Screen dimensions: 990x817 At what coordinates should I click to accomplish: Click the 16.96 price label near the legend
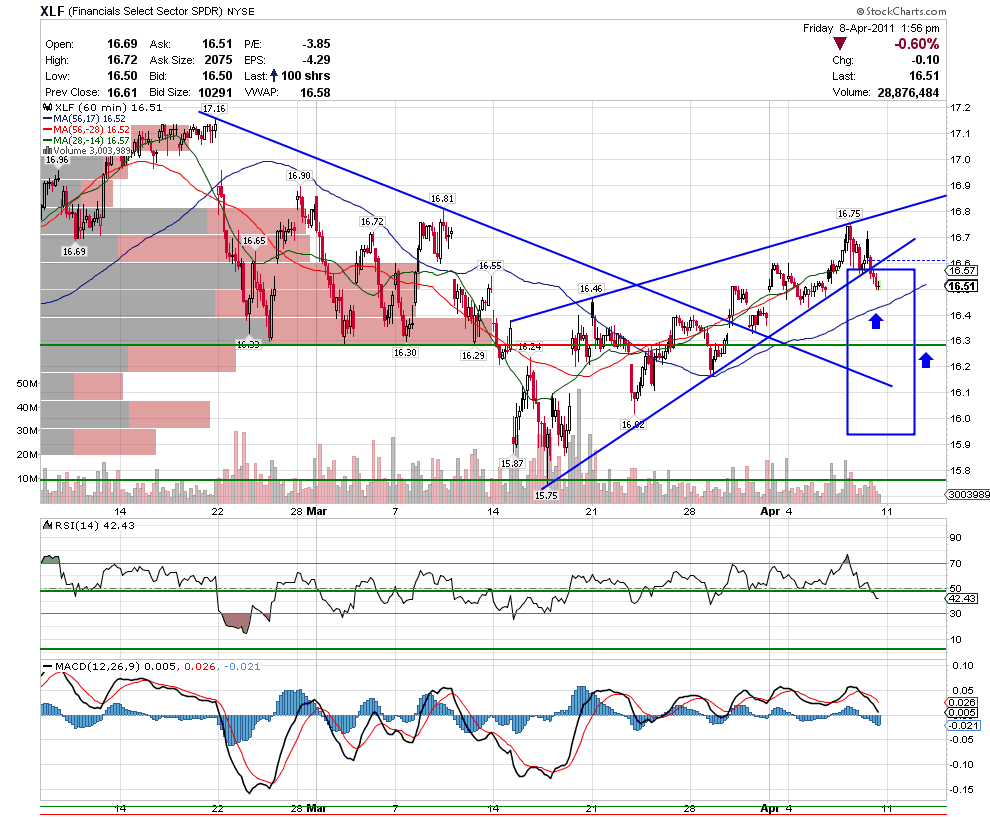[x=57, y=160]
